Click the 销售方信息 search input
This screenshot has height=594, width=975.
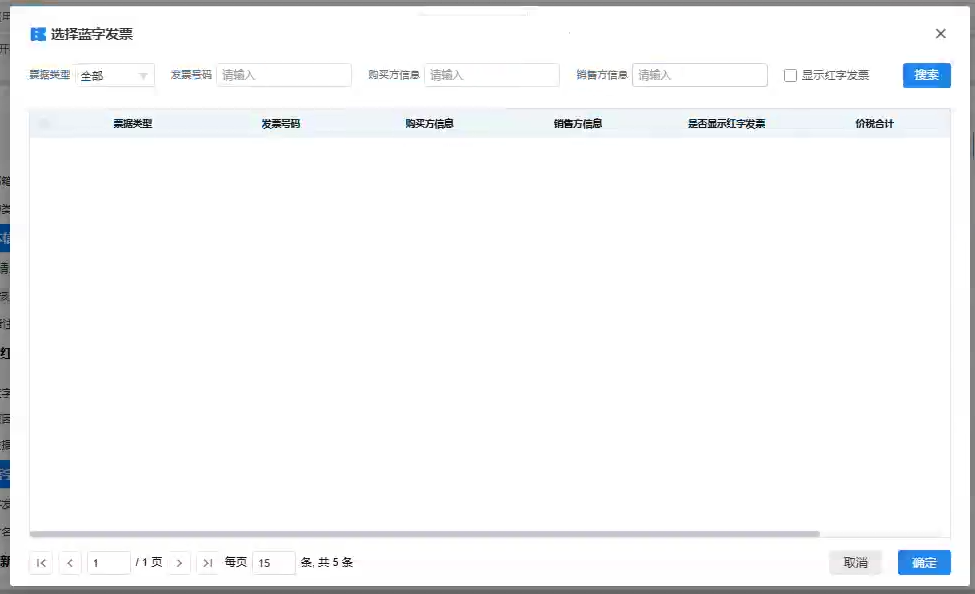tap(699, 75)
